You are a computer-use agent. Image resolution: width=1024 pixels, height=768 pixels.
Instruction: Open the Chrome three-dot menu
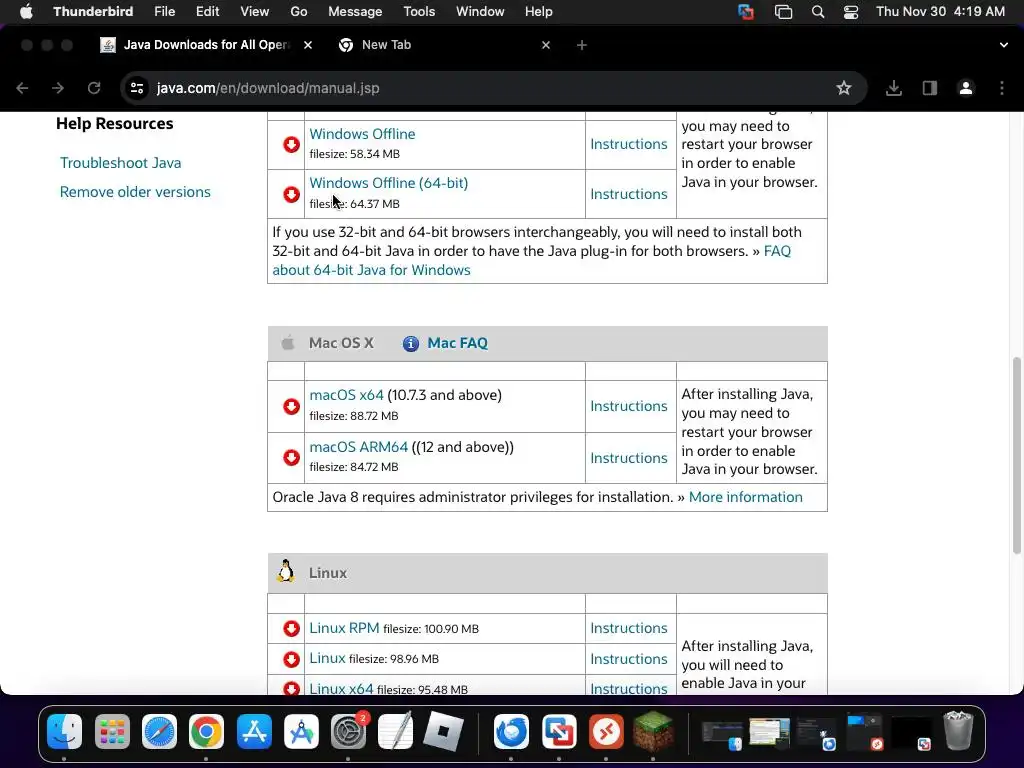pyautogui.click(x=1002, y=88)
